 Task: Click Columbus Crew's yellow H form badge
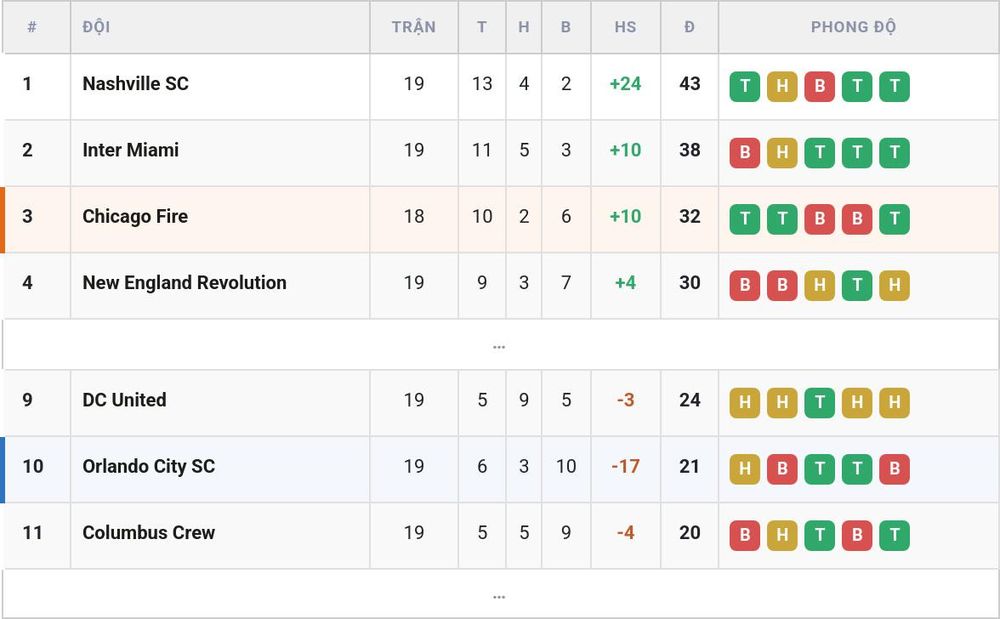point(782,535)
